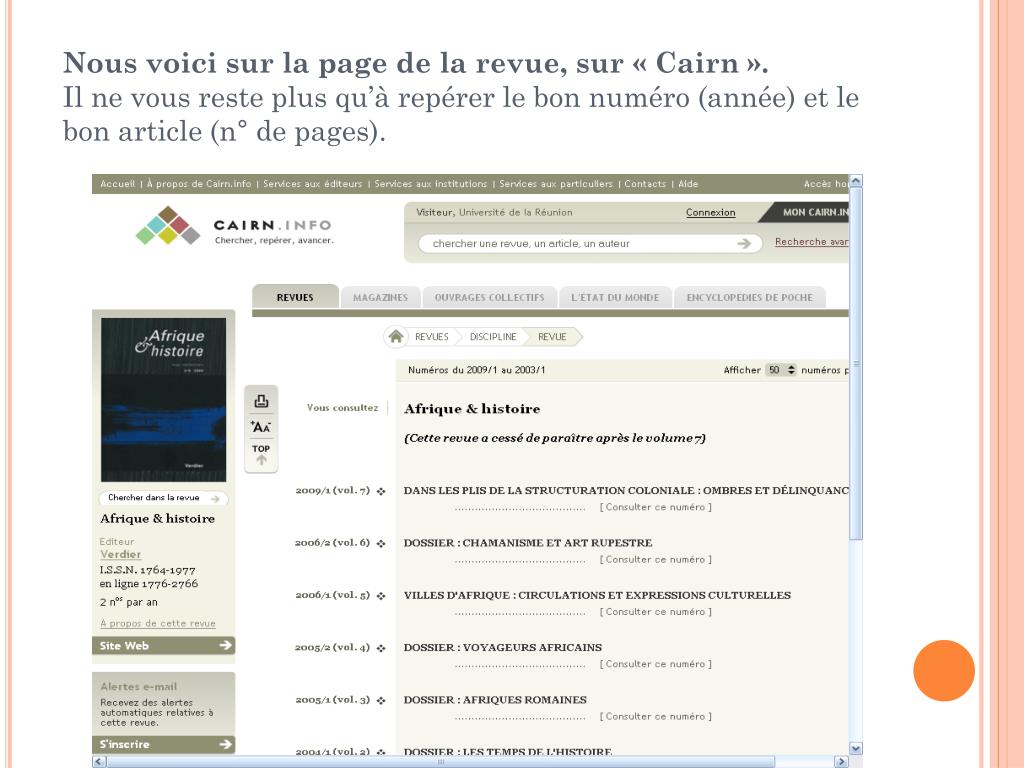Image resolution: width=1024 pixels, height=768 pixels.
Task: Select the MAGAZINES tab
Action: pyautogui.click(x=380, y=297)
